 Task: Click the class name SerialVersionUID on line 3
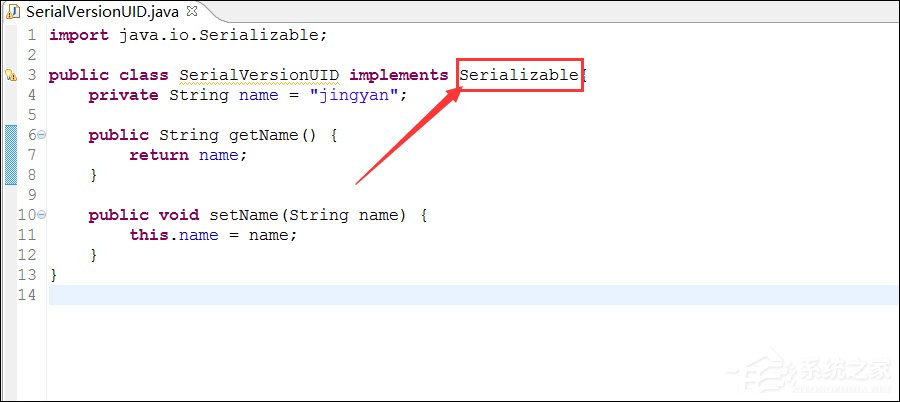point(259,75)
